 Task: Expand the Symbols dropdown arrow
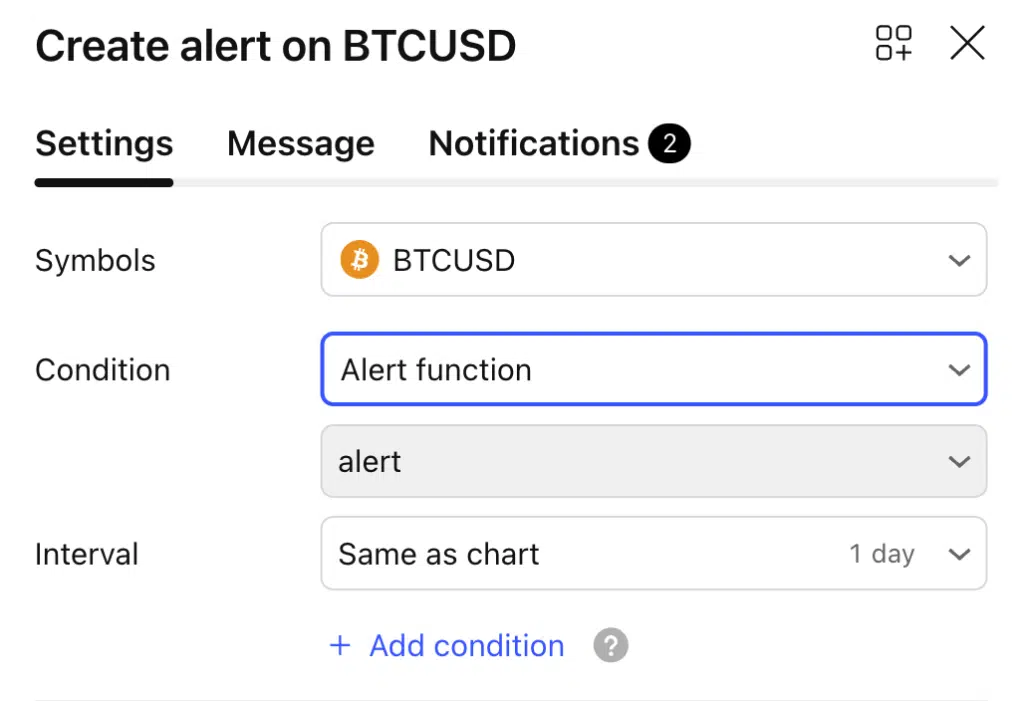click(x=959, y=261)
